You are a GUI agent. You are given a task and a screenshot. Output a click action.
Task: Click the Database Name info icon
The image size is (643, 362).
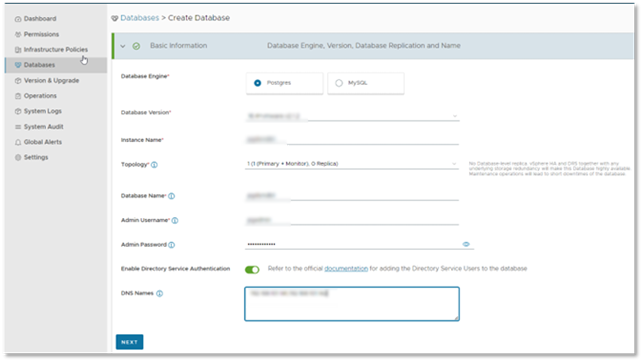click(171, 196)
